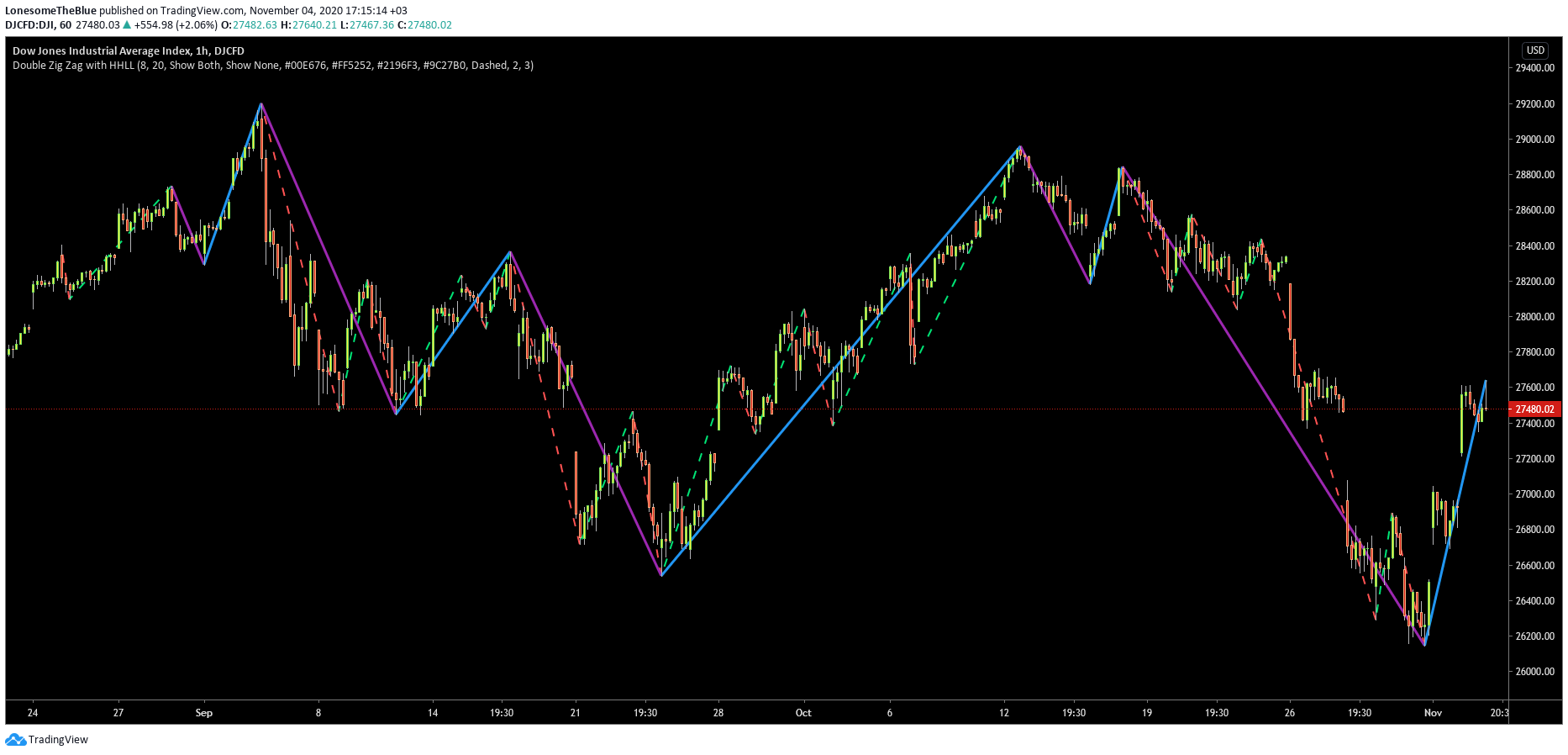This screenshot has height=755, width=1568.
Task: Click the 29400.00 price axis label
Action: pos(1534,68)
